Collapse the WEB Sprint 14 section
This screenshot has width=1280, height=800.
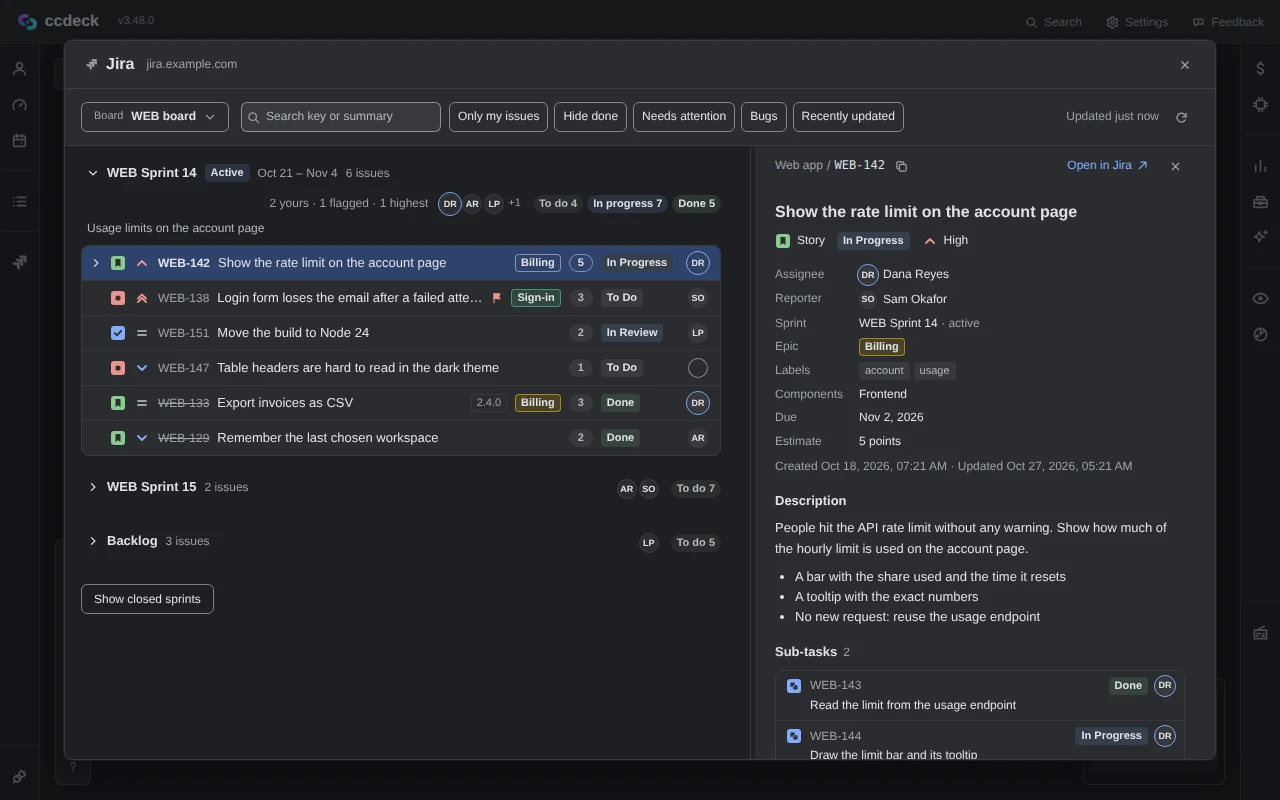[x=93, y=173]
